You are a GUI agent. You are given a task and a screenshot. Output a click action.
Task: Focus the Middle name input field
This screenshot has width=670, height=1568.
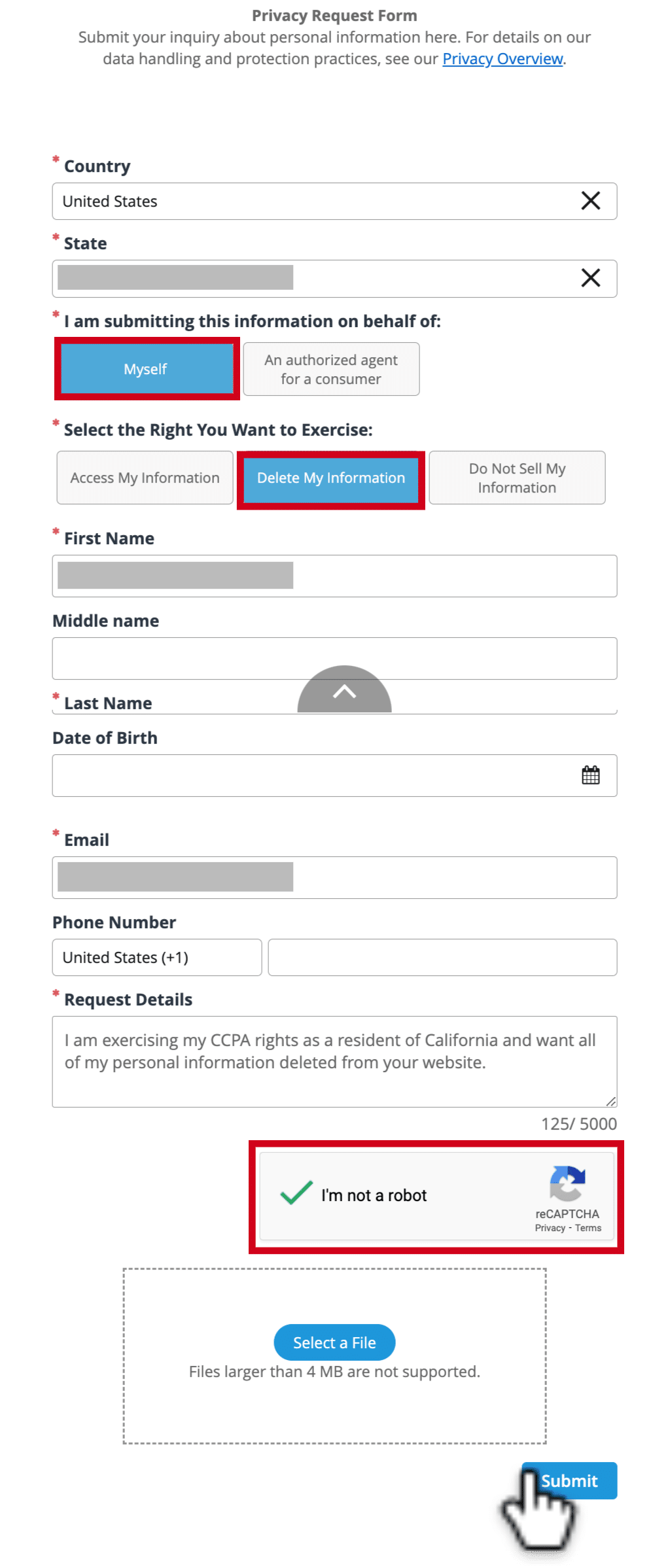334,658
